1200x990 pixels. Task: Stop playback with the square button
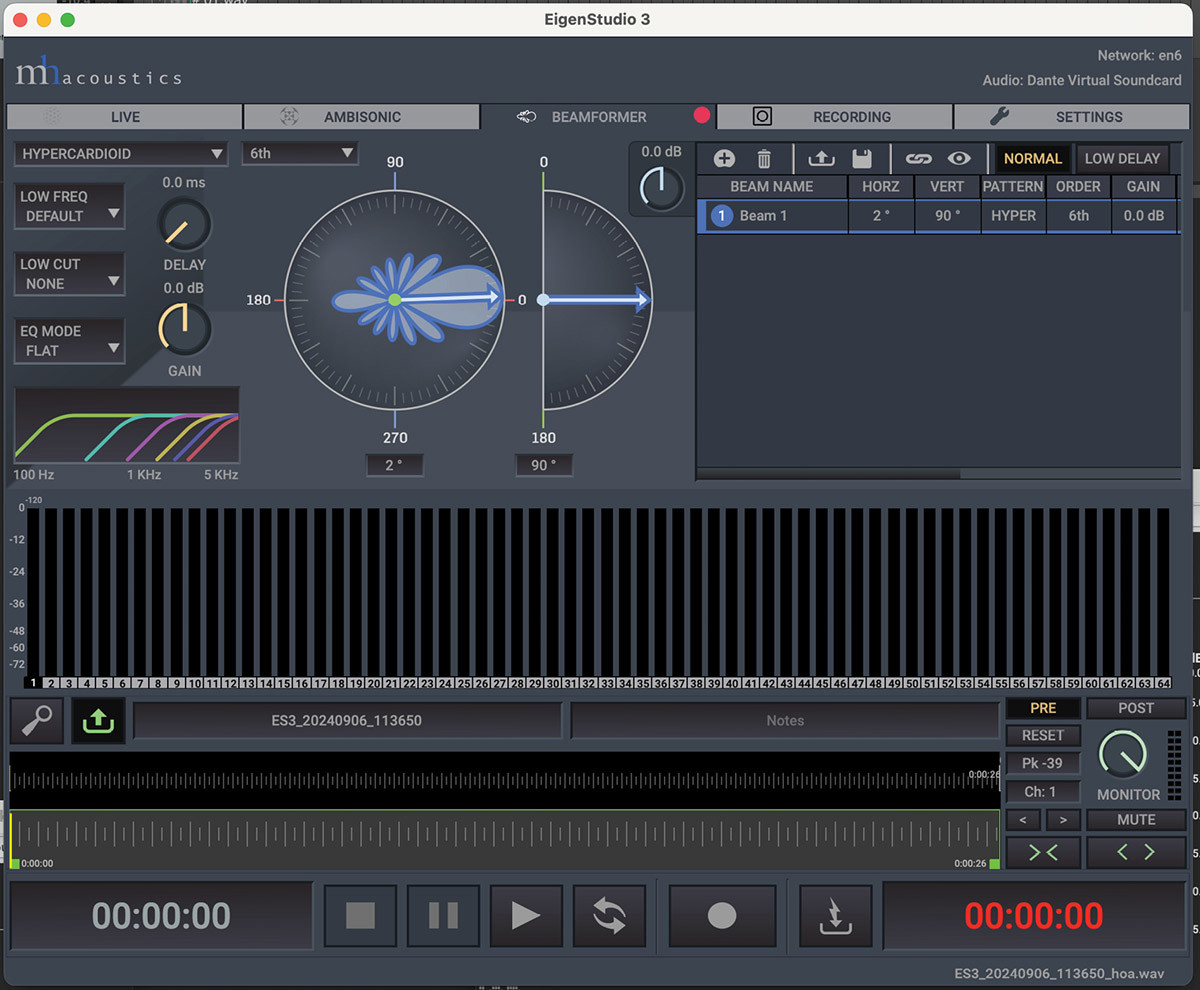tap(360, 916)
